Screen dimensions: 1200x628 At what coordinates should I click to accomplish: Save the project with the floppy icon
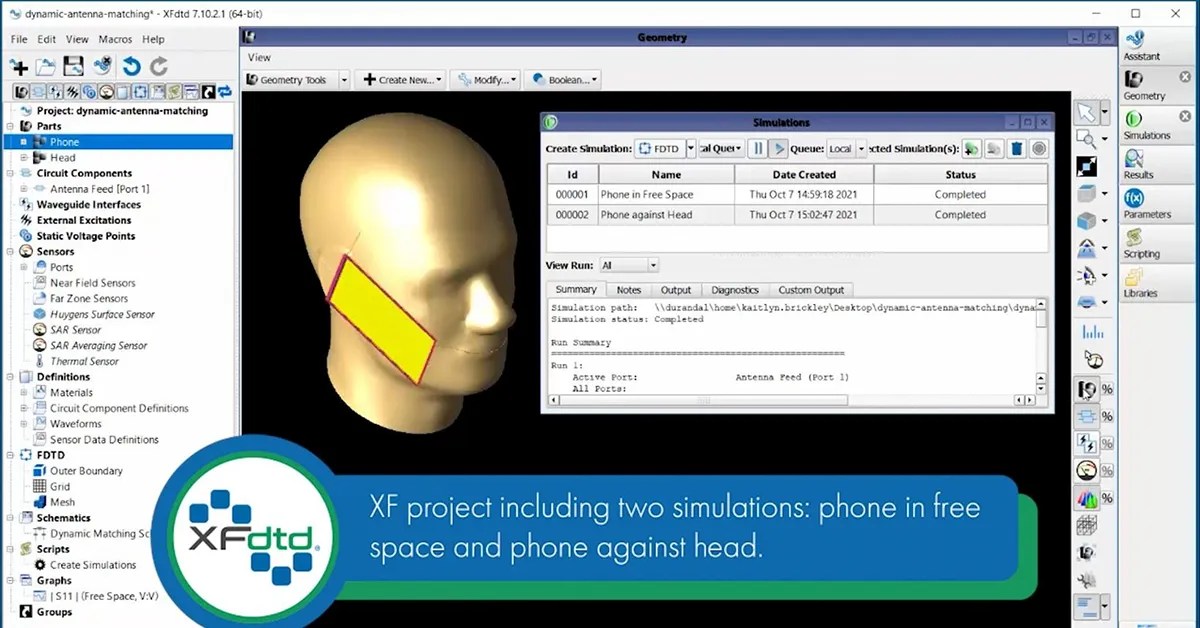[73, 68]
